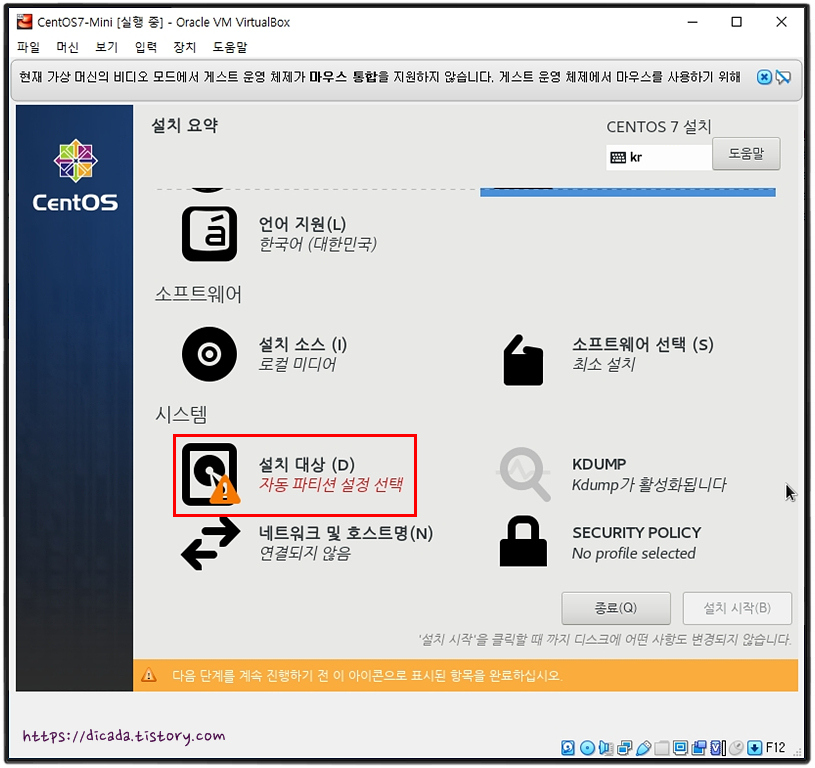Open the 입력 menu
Image resolution: width=815 pixels, height=768 pixels.
click(146, 47)
